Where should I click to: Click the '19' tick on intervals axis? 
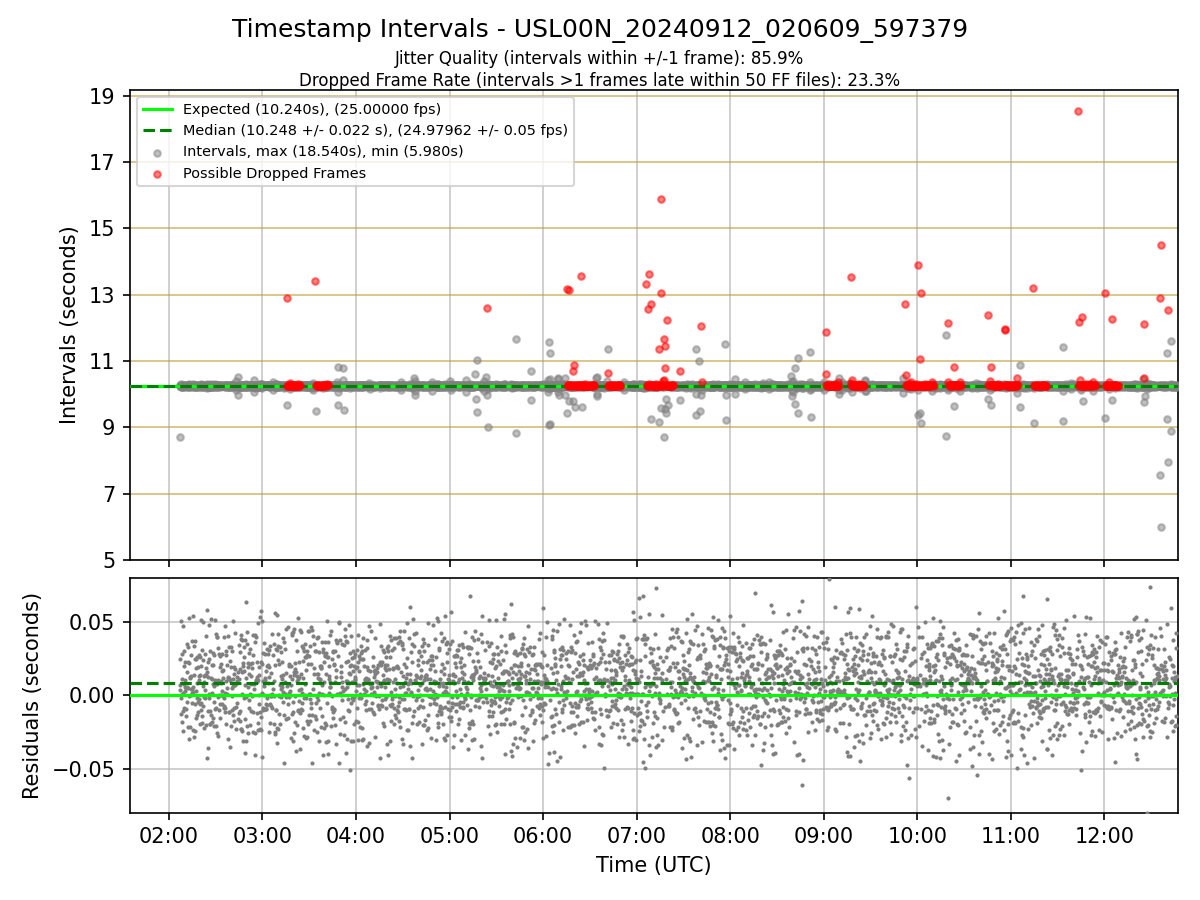[100, 97]
